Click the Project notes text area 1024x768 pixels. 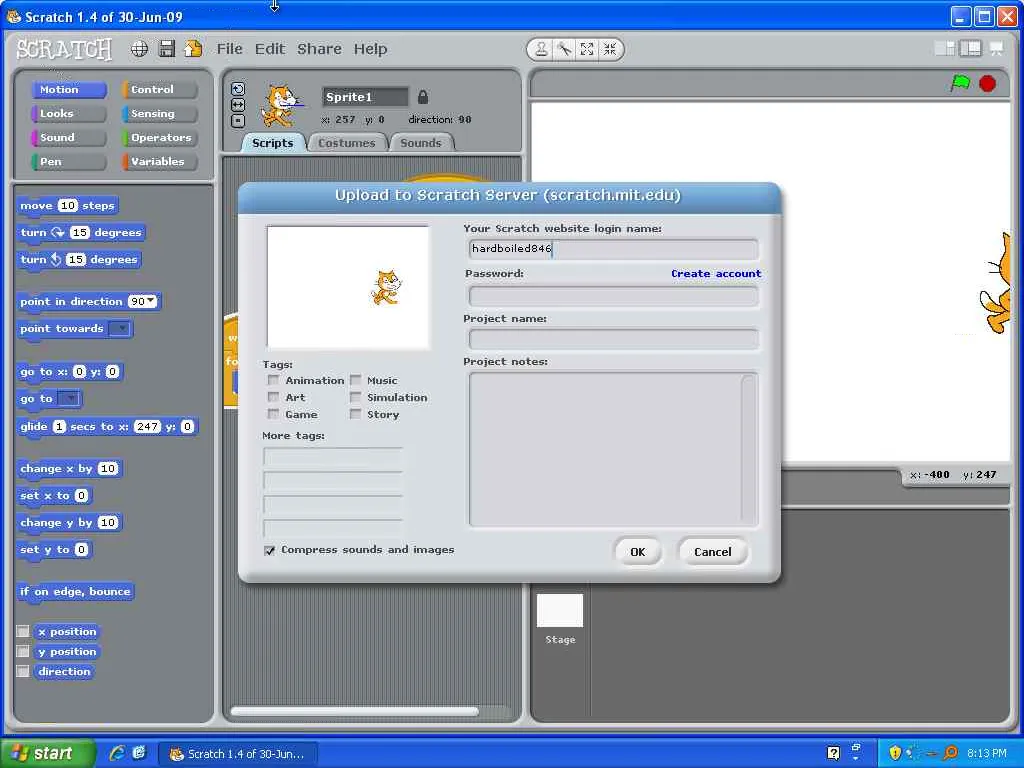point(613,449)
